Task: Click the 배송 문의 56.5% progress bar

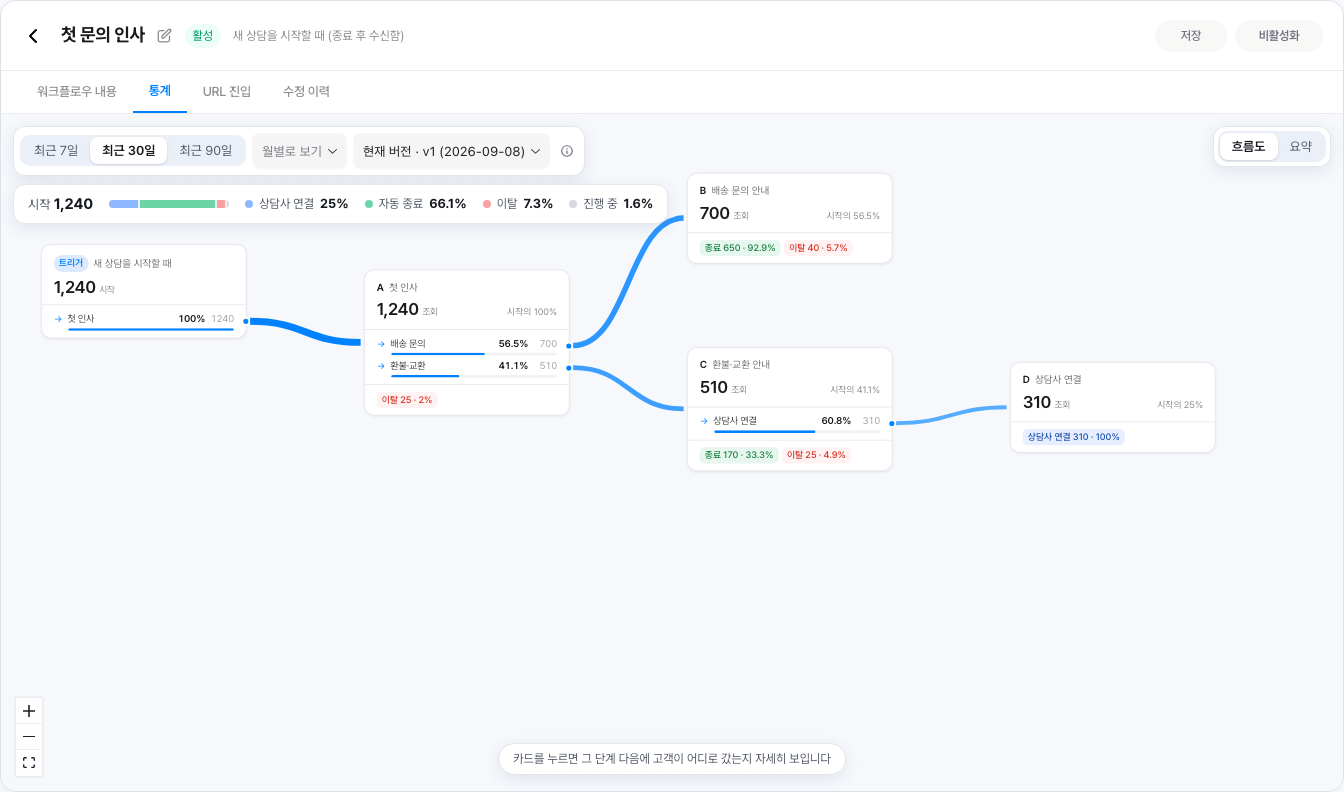Action: click(474, 354)
